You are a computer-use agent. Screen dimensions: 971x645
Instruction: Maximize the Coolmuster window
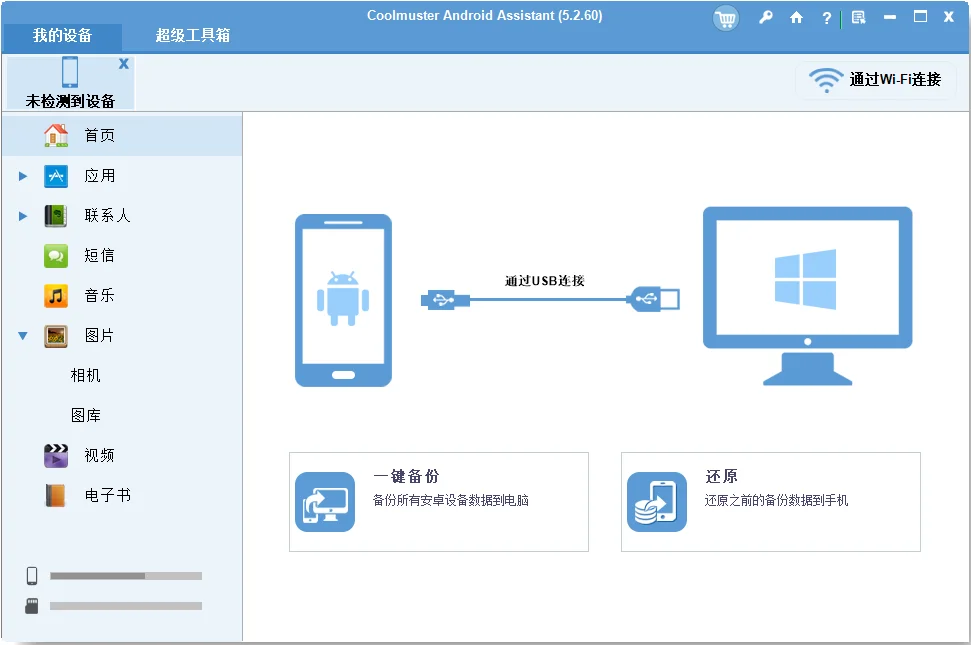click(920, 17)
